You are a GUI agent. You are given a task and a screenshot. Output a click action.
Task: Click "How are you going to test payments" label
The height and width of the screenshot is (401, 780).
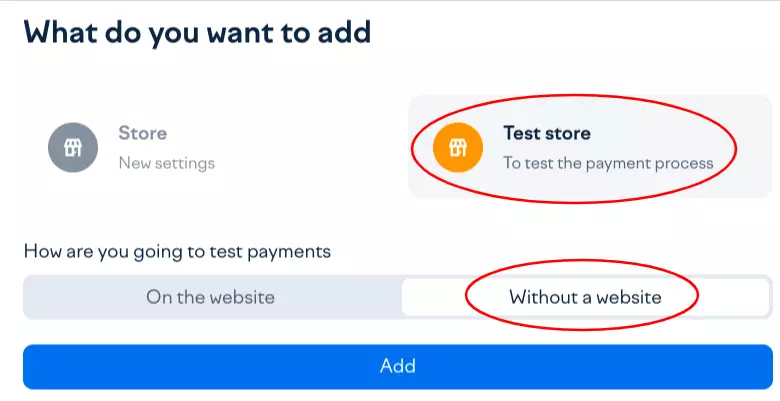click(177, 251)
